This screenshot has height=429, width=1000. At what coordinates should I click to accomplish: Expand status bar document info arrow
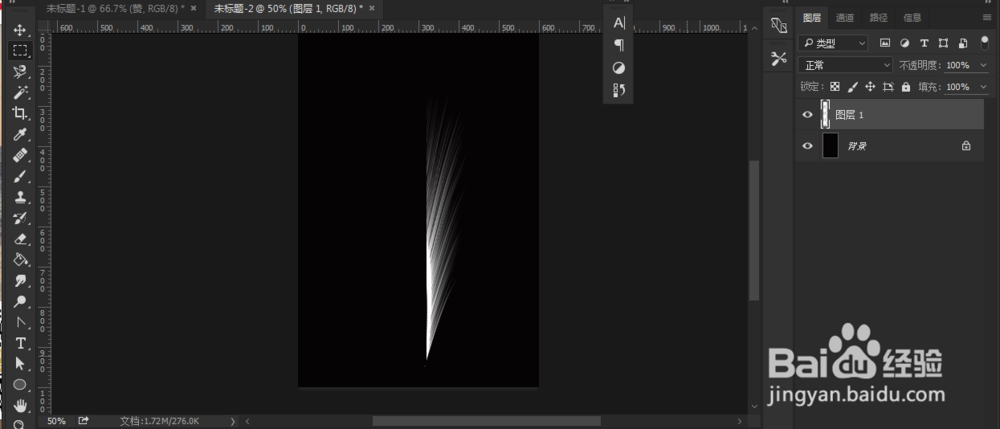tap(232, 421)
